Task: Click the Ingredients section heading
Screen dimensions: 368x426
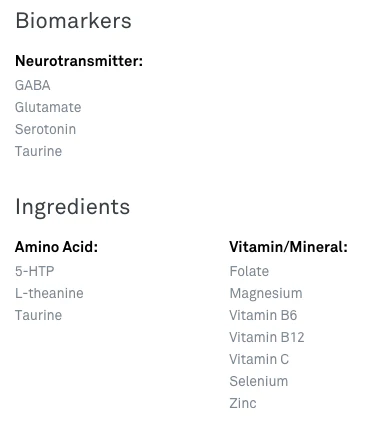Action: (72, 207)
